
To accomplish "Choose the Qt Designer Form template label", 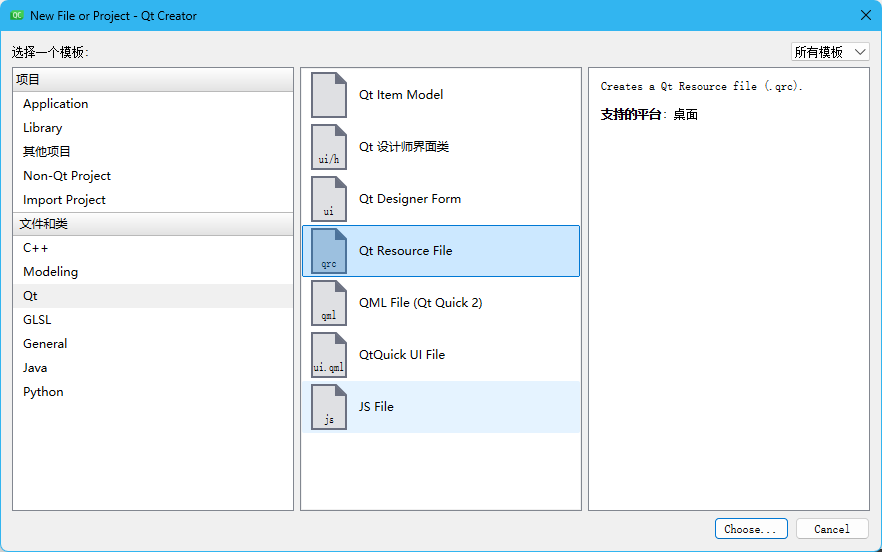I will coord(410,199).
